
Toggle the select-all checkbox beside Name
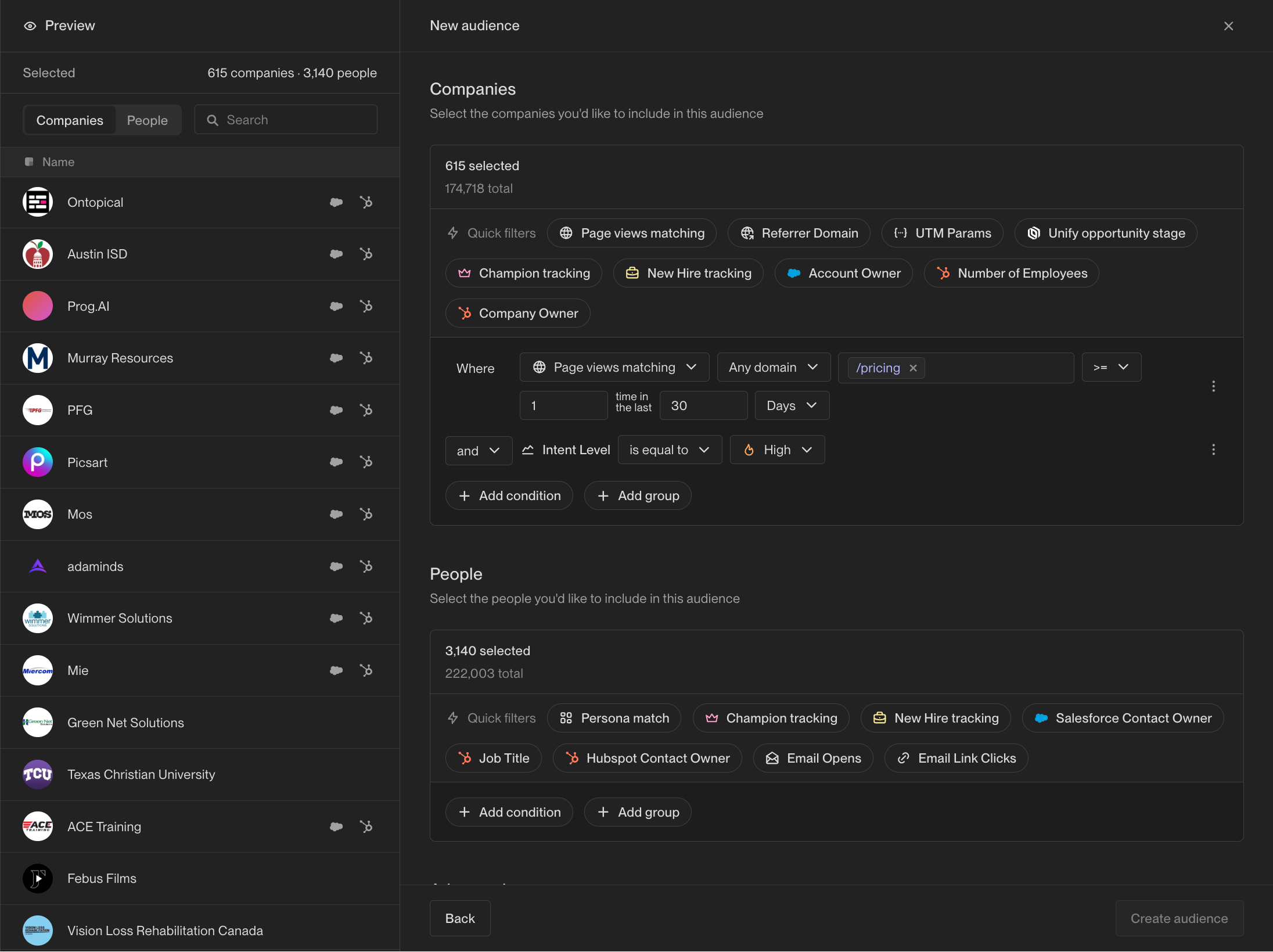pyautogui.click(x=29, y=162)
